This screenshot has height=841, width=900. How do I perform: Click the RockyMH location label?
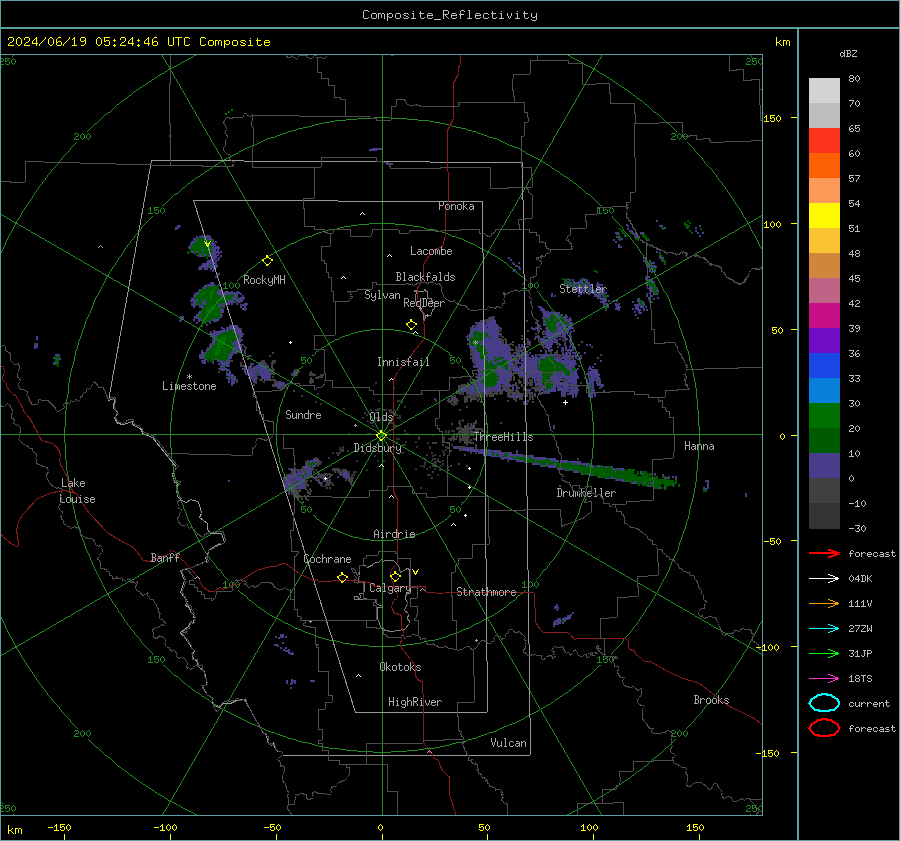(x=264, y=280)
